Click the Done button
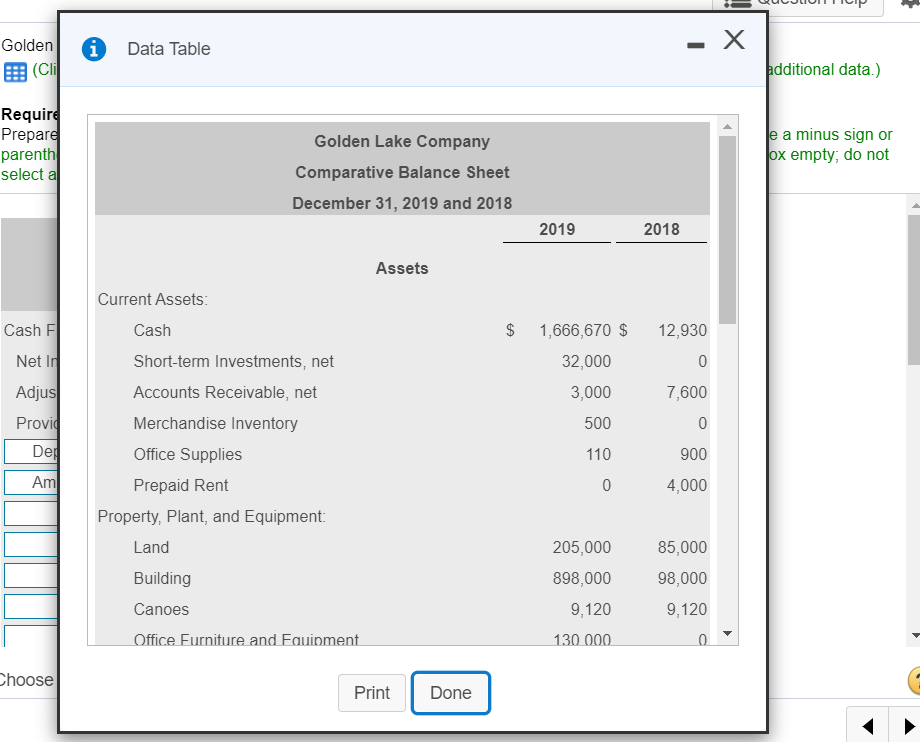This screenshot has height=742, width=920. click(x=451, y=693)
